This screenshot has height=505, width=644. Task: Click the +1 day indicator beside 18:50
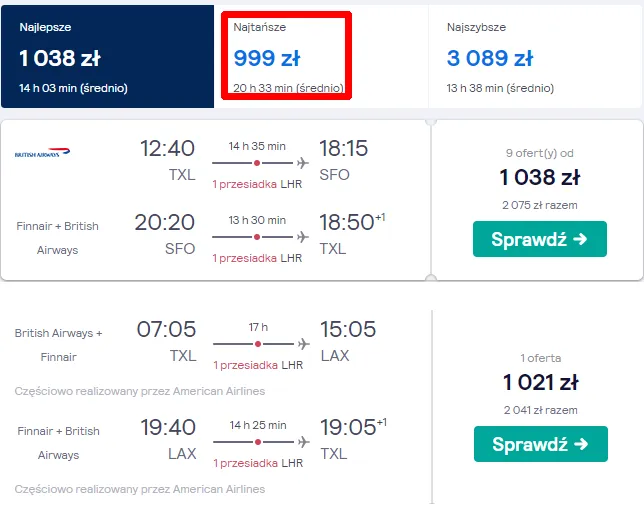pyautogui.click(x=380, y=216)
